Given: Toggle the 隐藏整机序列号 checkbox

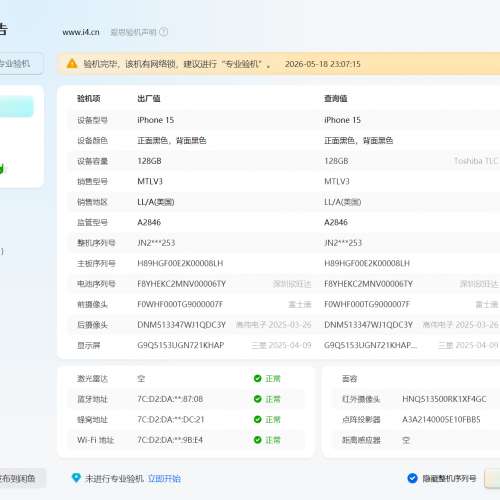Looking at the screenshot, I should 412,478.
